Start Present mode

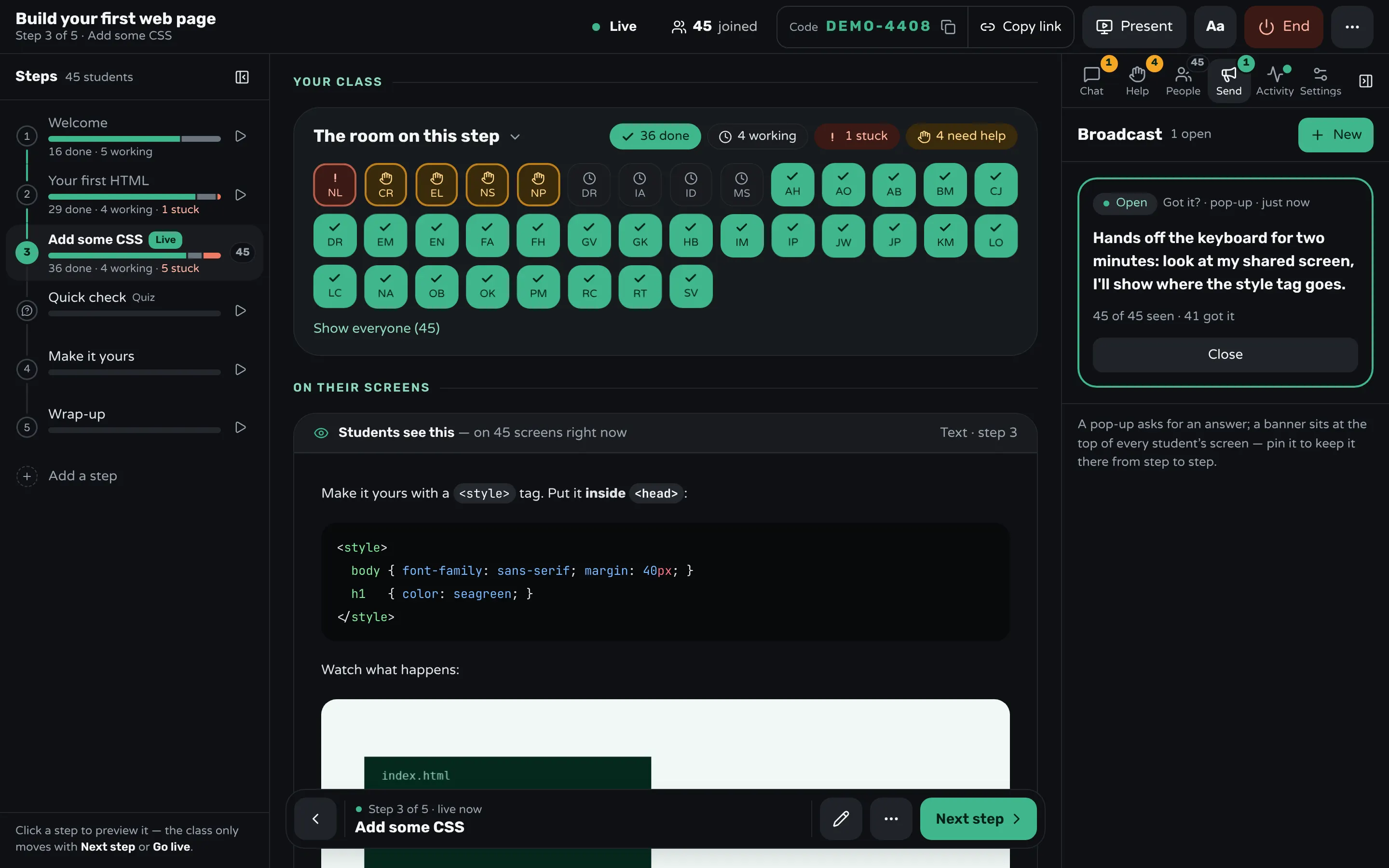(1134, 27)
